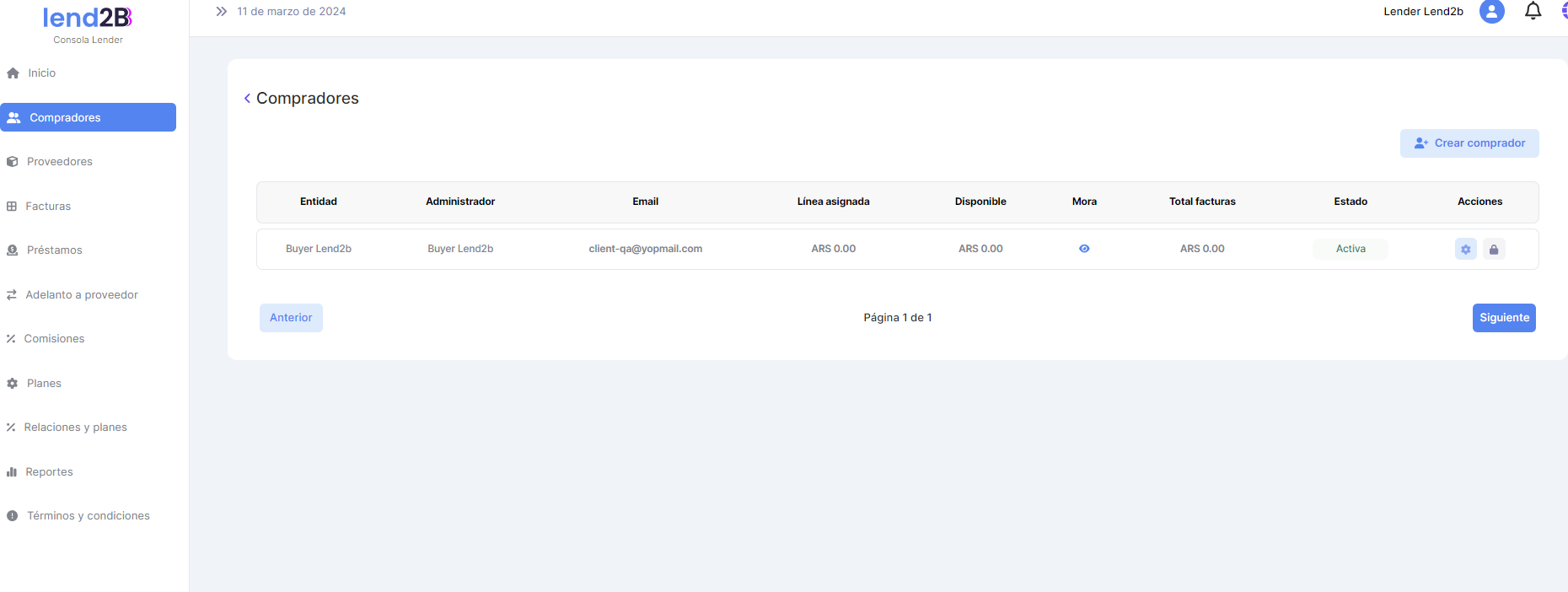
Task: Click the Activa status badge
Action: (1350, 249)
